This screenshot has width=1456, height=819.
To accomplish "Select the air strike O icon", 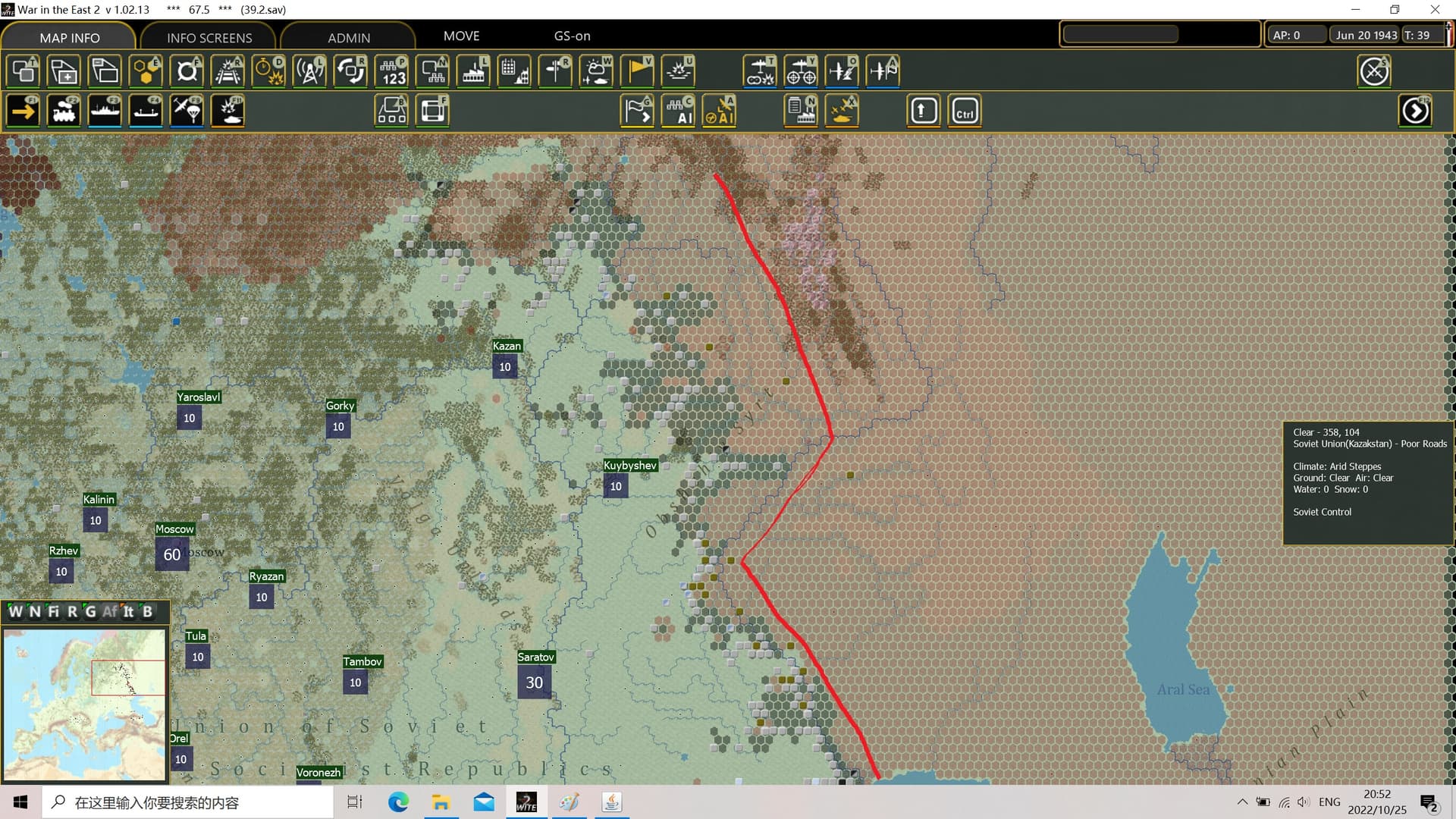I will (843, 71).
